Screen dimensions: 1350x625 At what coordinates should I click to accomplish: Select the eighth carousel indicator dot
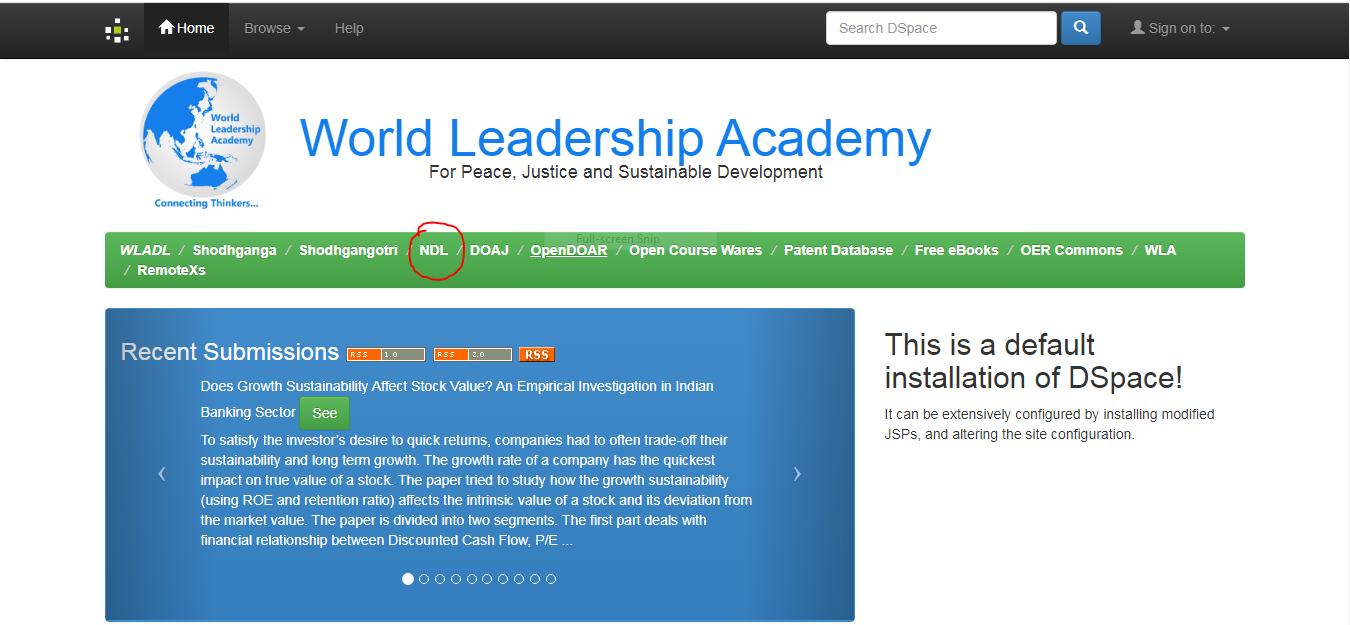519,579
